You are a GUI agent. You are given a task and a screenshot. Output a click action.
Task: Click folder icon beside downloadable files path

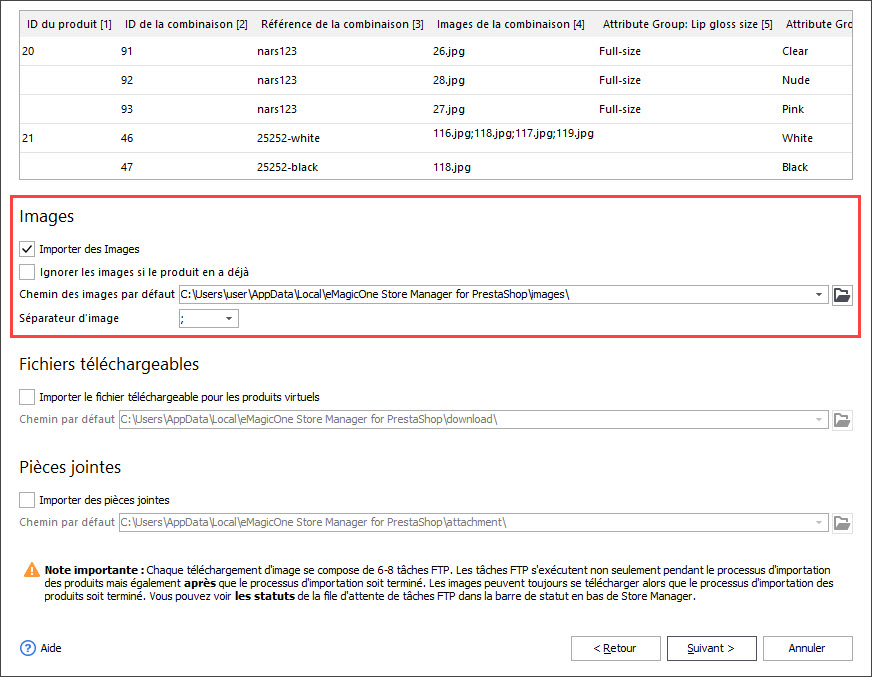[842, 420]
